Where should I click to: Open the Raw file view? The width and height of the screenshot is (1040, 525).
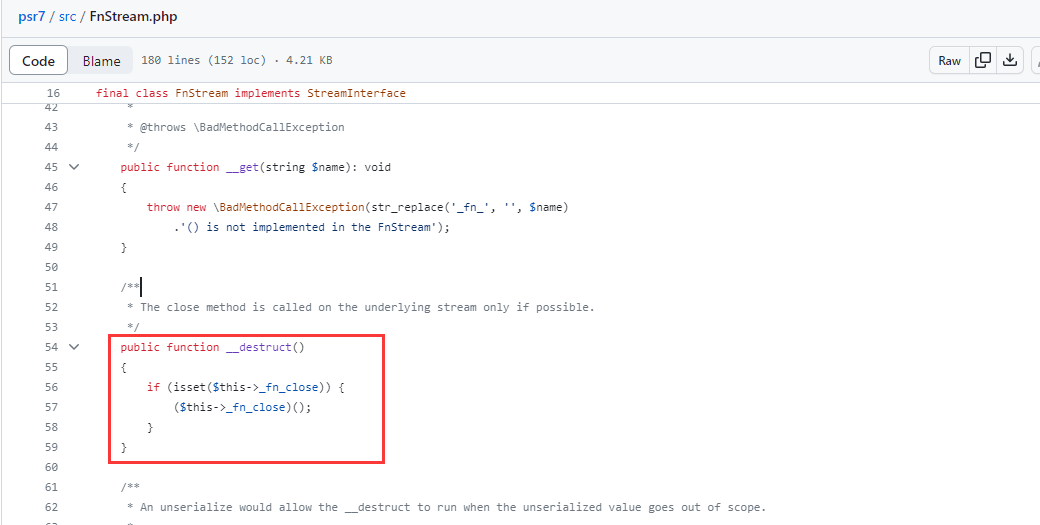[949, 60]
